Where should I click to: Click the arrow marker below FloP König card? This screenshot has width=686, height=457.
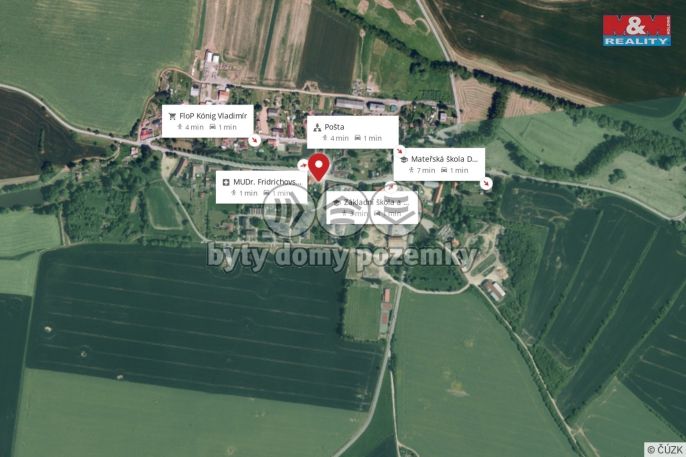click(x=254, y=140)
